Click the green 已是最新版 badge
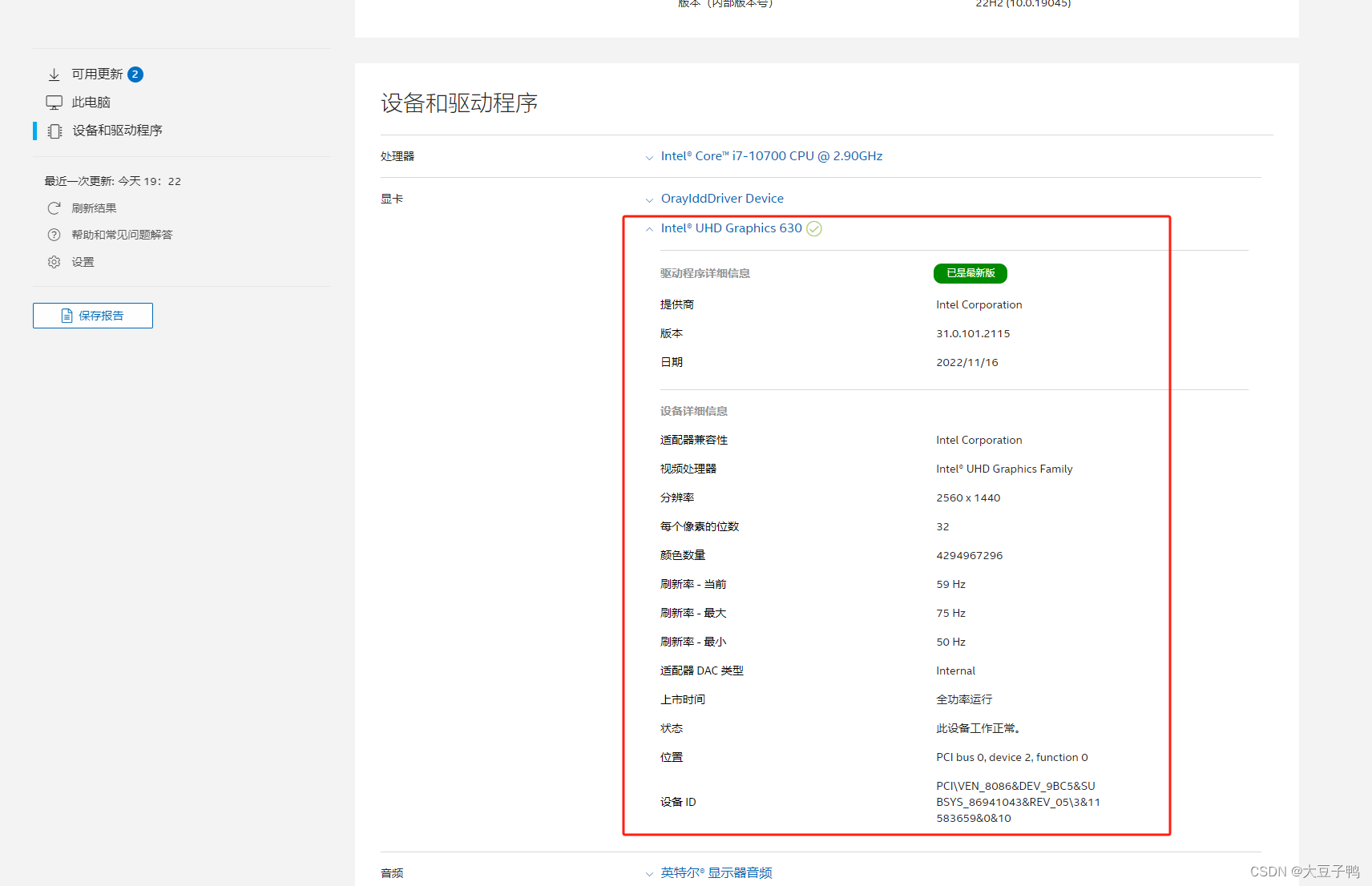 [970, 273]
